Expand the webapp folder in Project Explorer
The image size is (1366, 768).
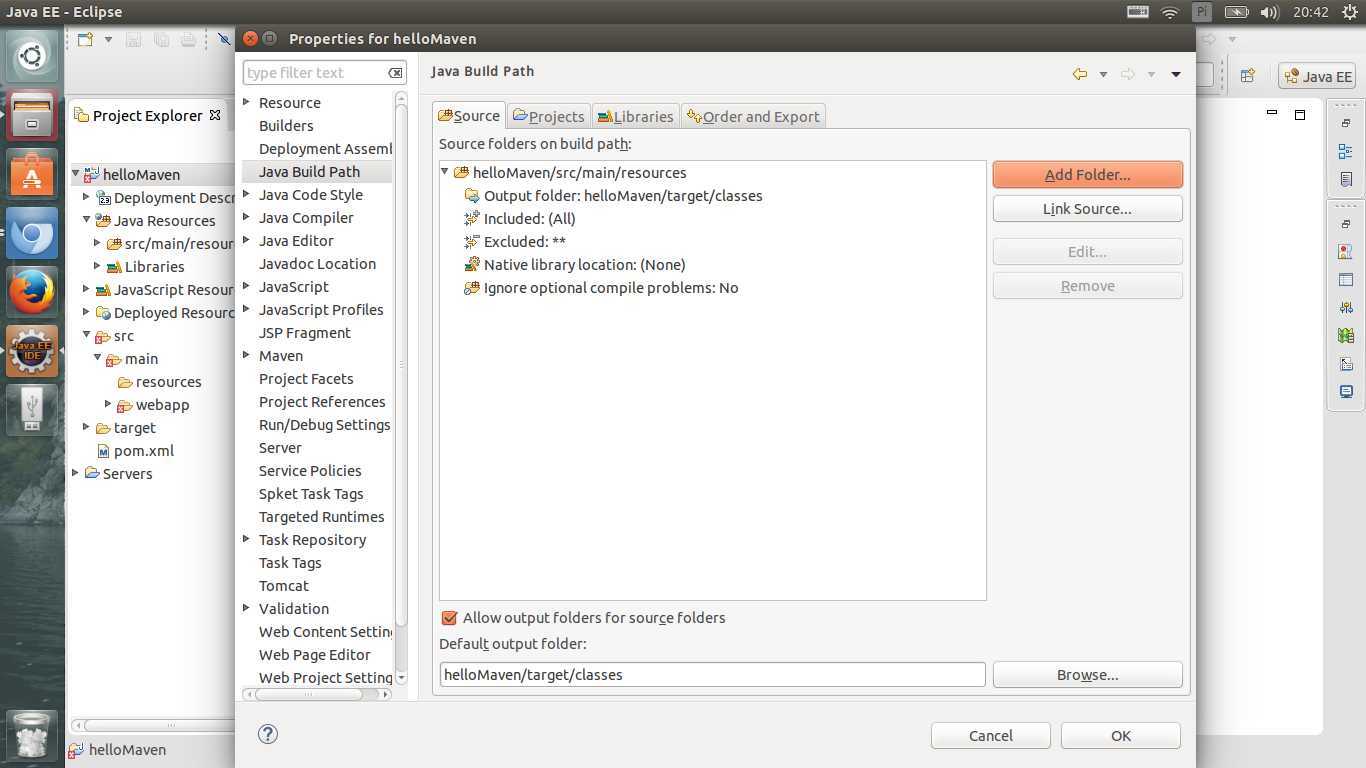pyautogui.click(x=108, y=404)
